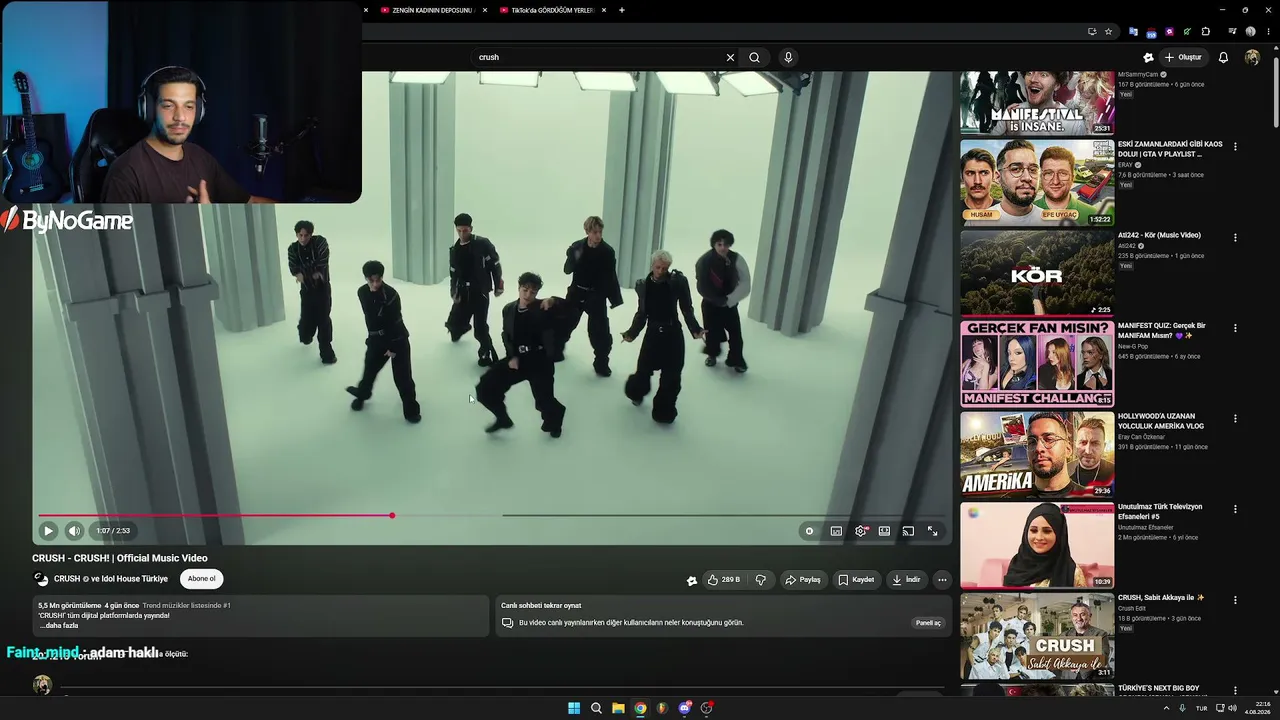Viewport: 1280px width, 720px height.
Task: Open taskbar clock and date
Action: 1258,708
